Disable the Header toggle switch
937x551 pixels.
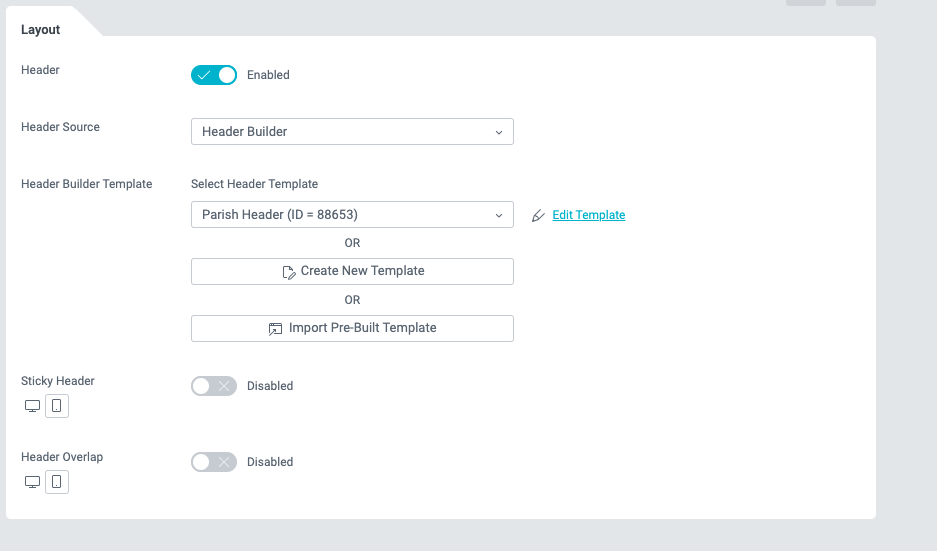click(x=214, y=75)
